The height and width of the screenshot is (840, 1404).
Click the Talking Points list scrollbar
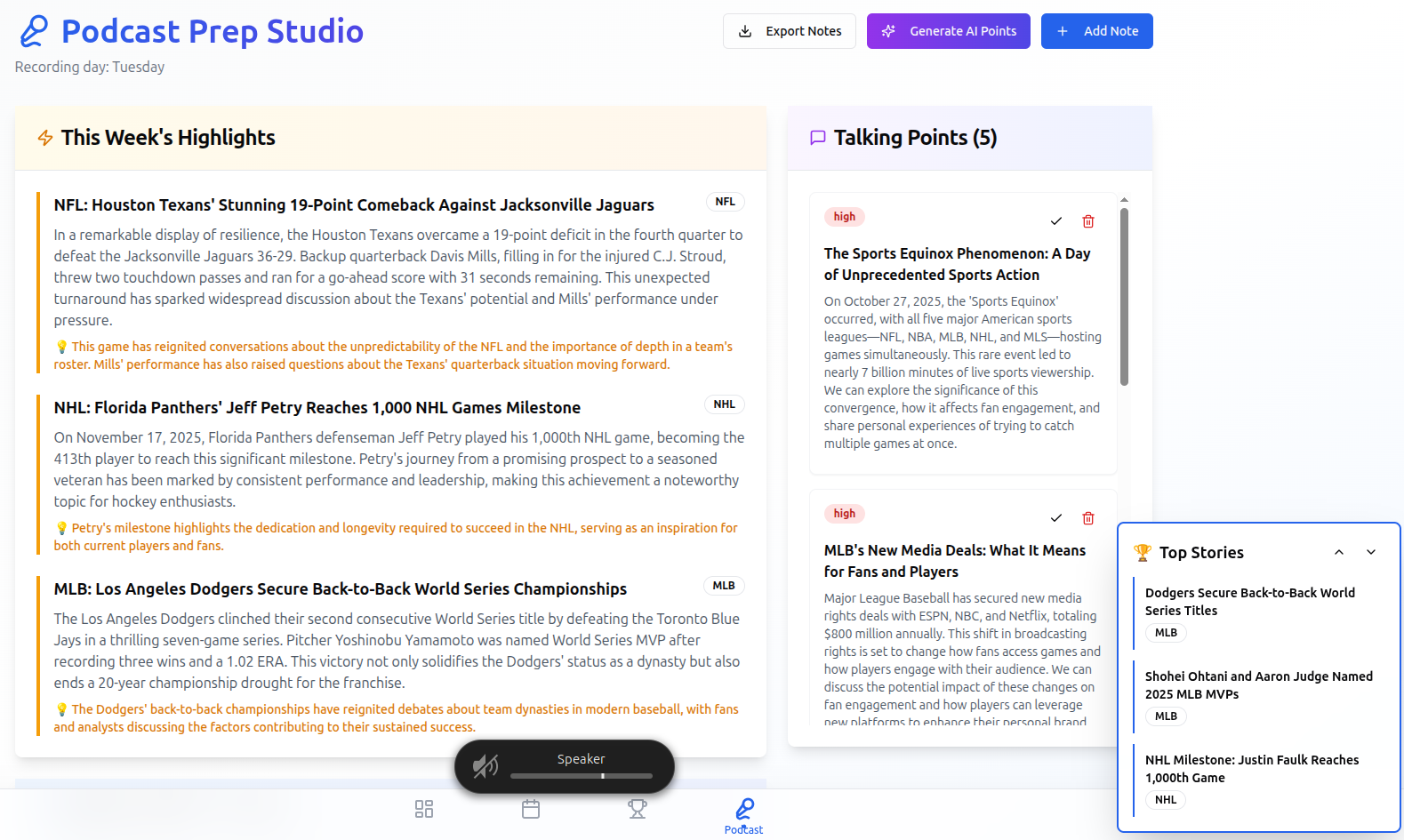tap(1124, 297)
